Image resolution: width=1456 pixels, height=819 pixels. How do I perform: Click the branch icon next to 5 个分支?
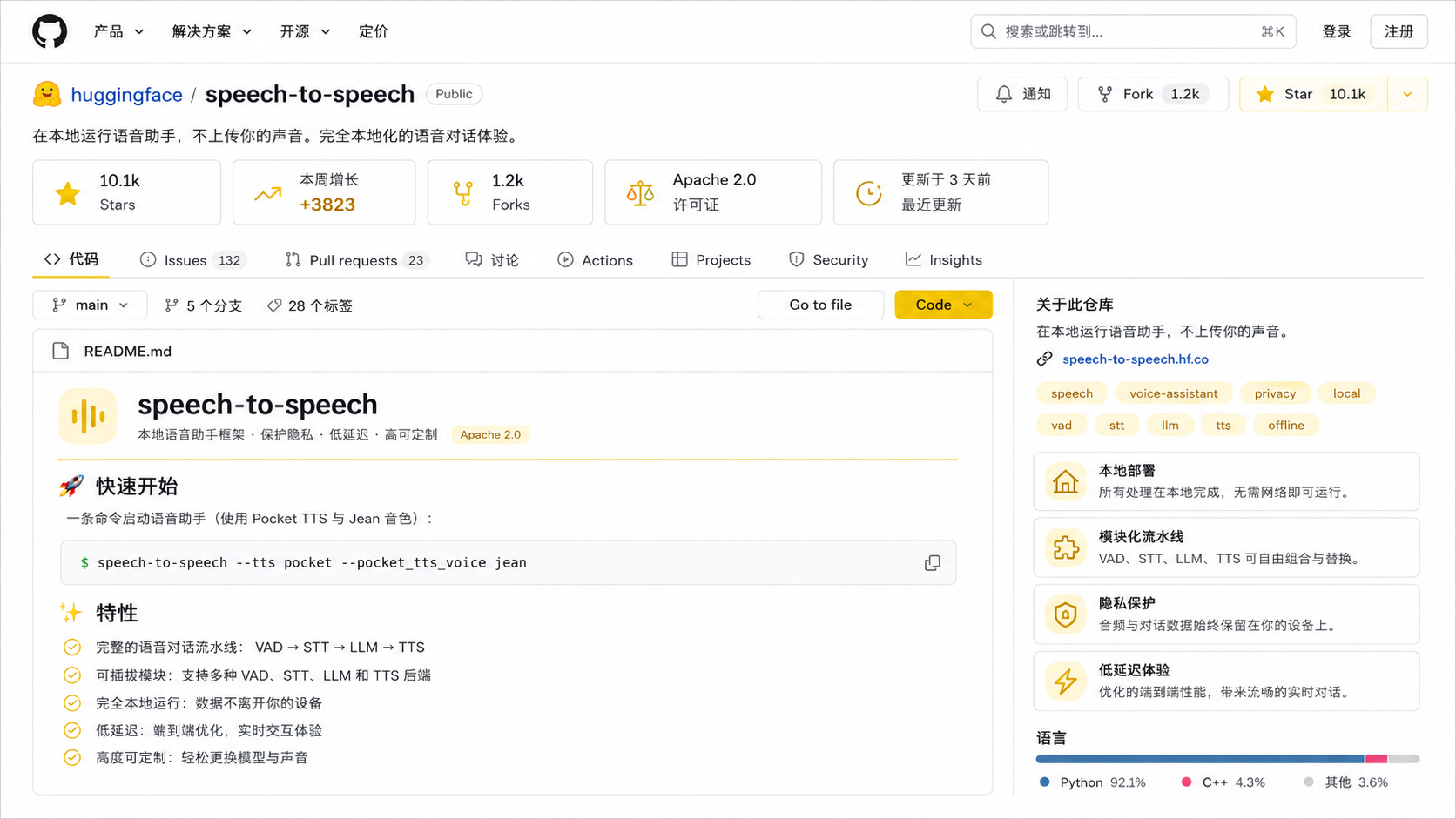tap(172, 305)
